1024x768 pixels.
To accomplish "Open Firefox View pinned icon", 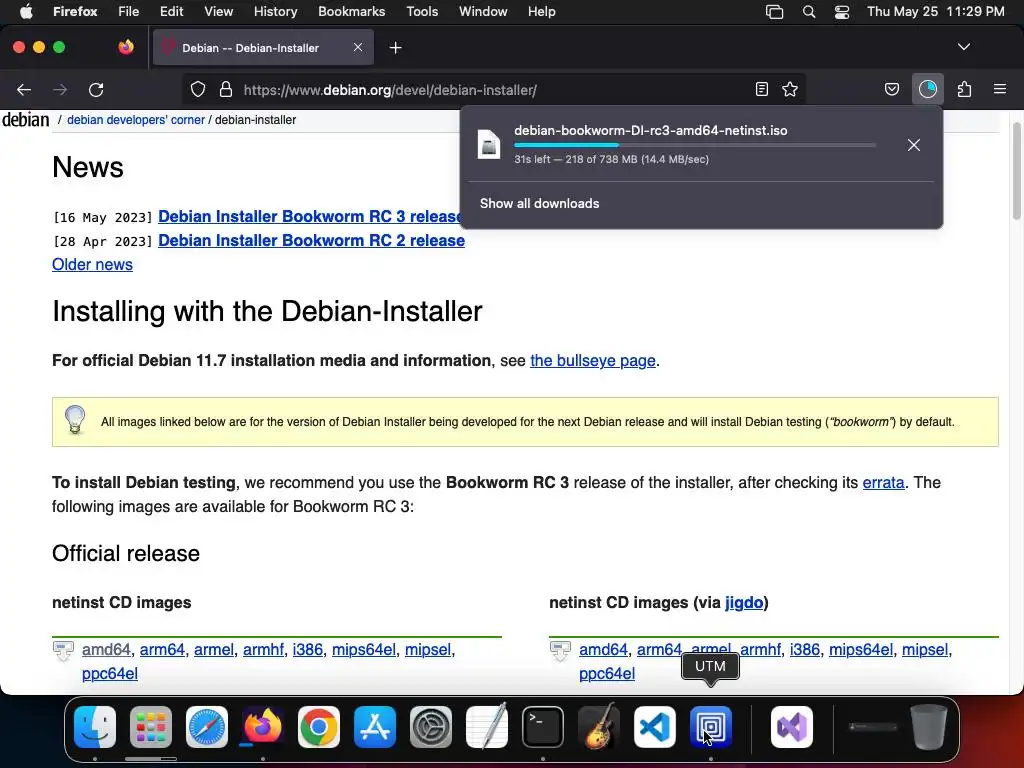I will [x=126, y=47].
